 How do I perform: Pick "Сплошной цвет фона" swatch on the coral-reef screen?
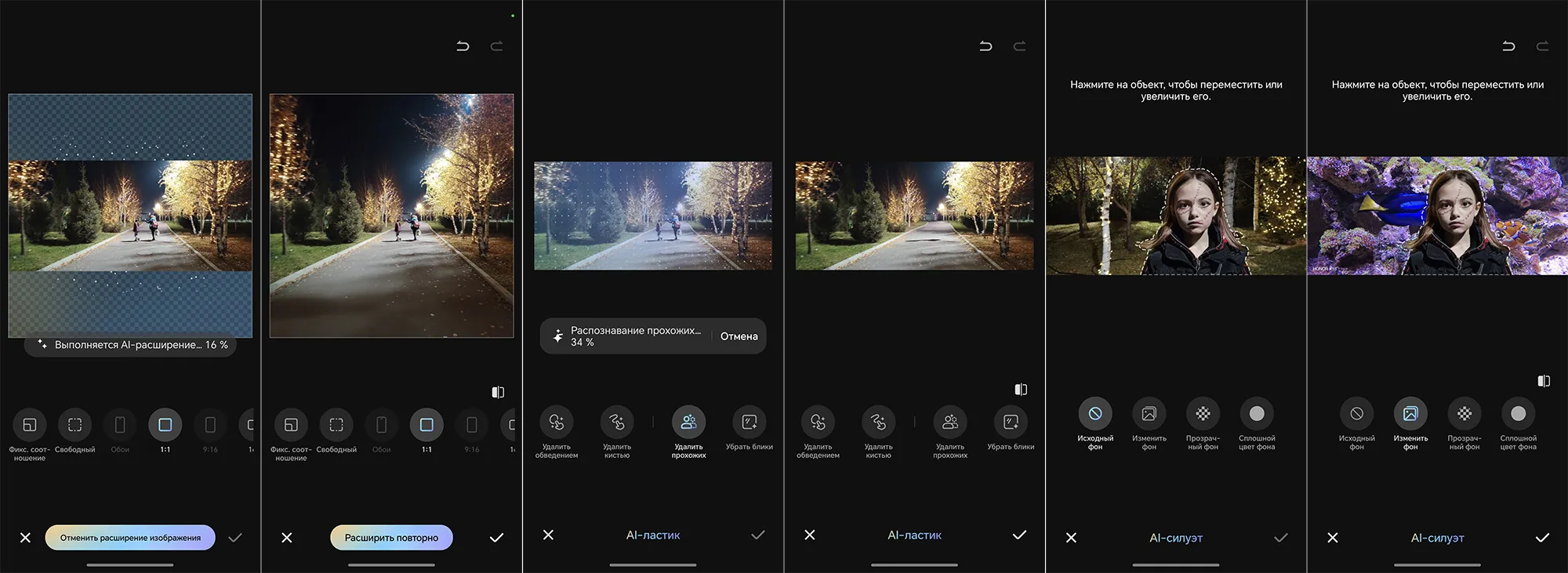tap(1518, 414)
